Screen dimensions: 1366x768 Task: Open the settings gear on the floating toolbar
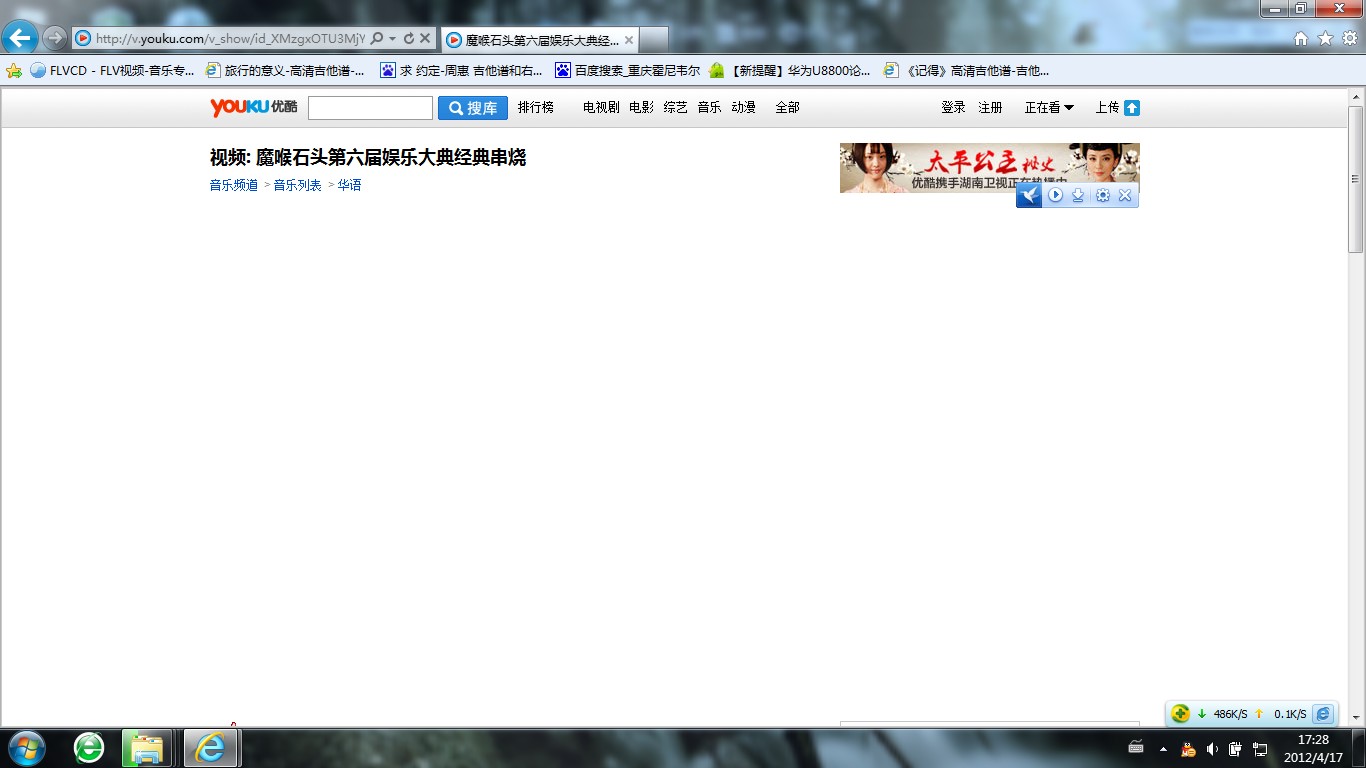[x=1102, y=195]
